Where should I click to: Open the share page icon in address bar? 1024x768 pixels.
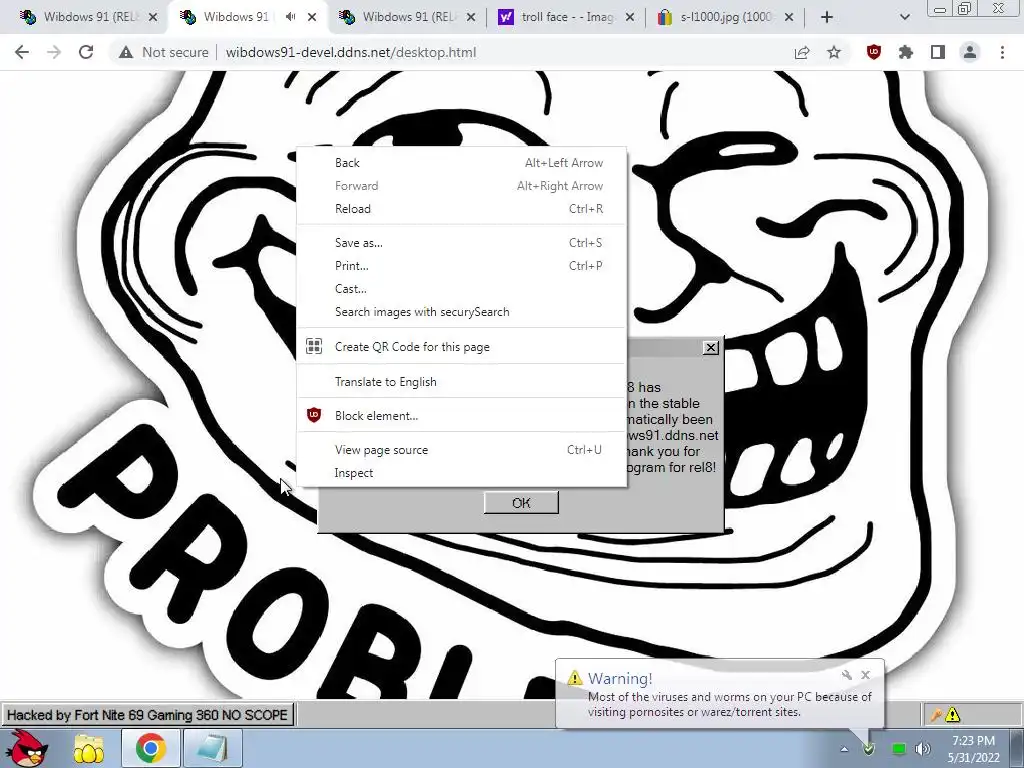(x=802, y=52)
